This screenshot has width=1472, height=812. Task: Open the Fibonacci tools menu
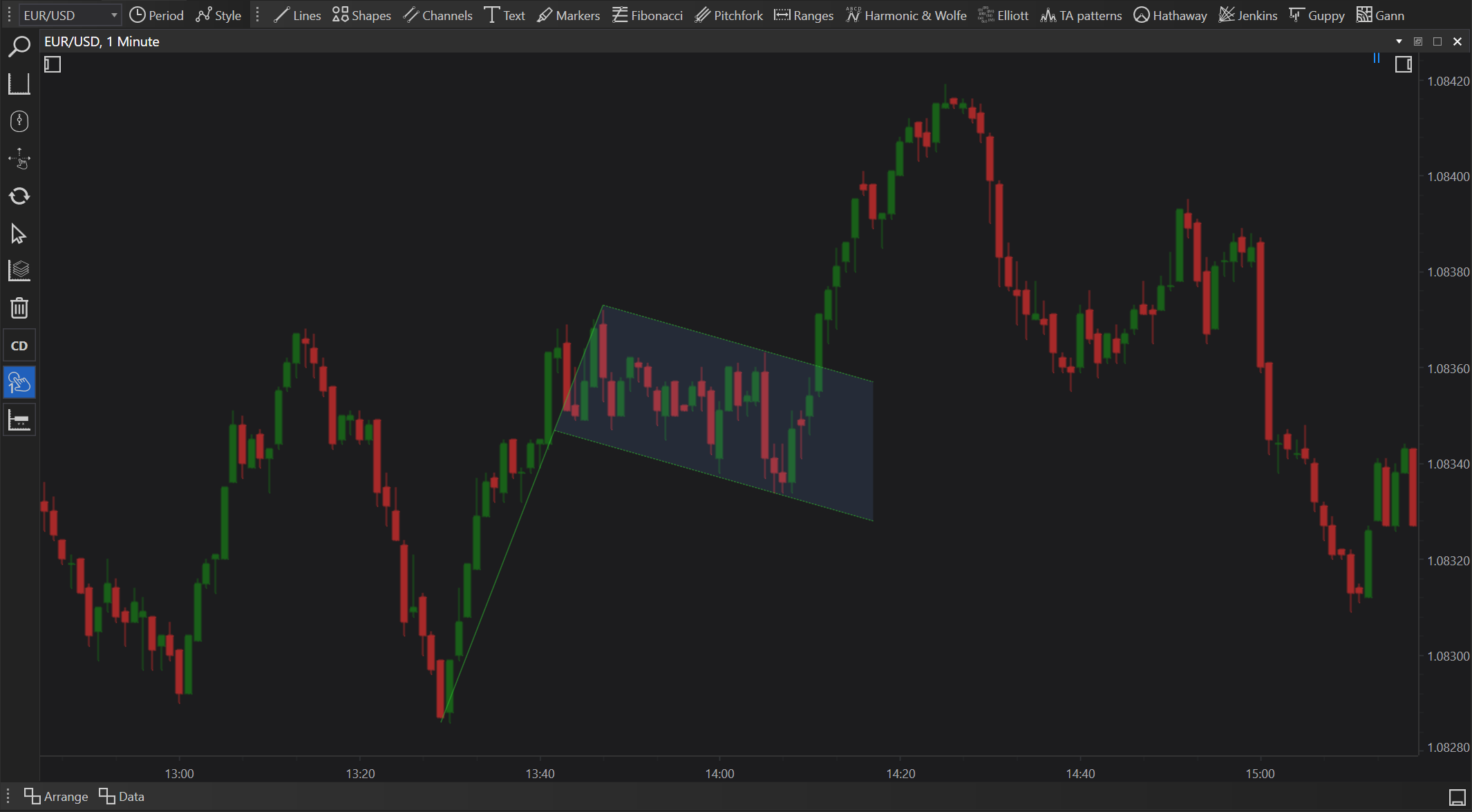coord(648,15)
